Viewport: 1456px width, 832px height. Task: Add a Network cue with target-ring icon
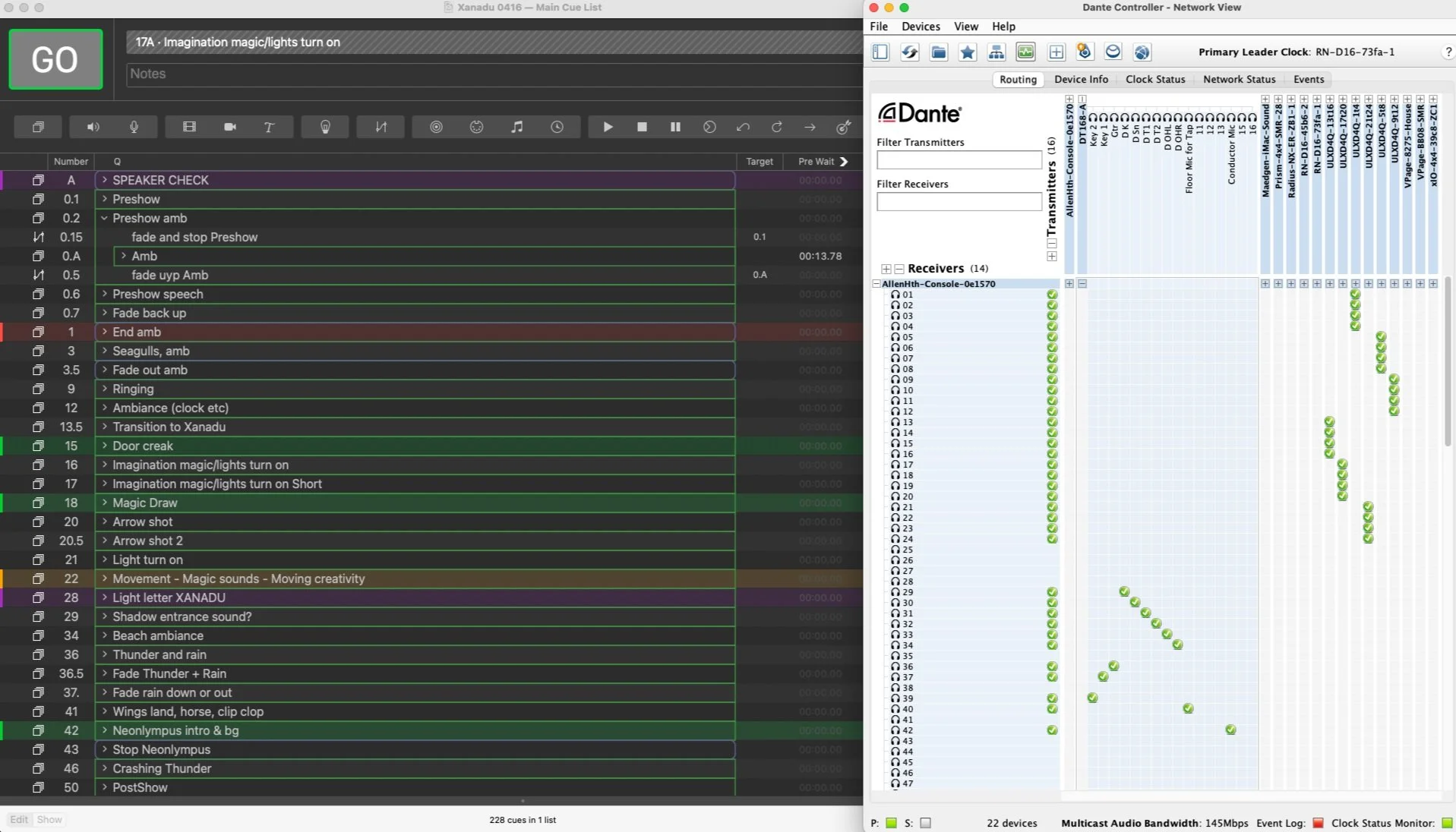[436, 127]
